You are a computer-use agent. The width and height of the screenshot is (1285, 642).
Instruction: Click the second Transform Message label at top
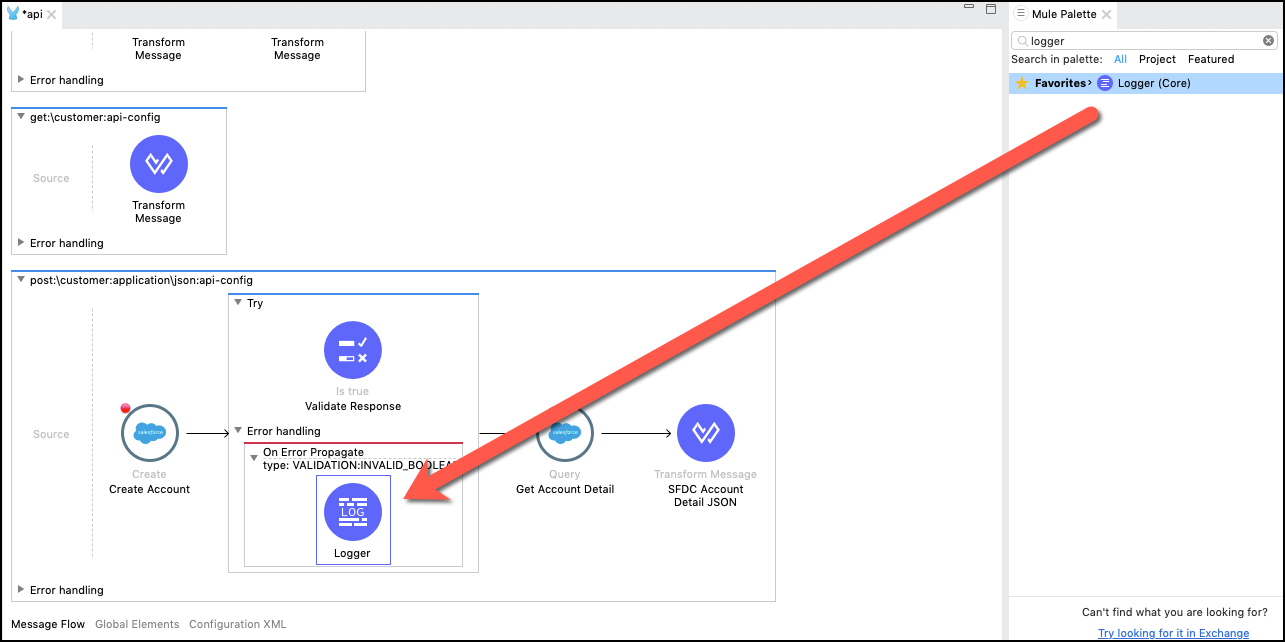pos(297,49)
